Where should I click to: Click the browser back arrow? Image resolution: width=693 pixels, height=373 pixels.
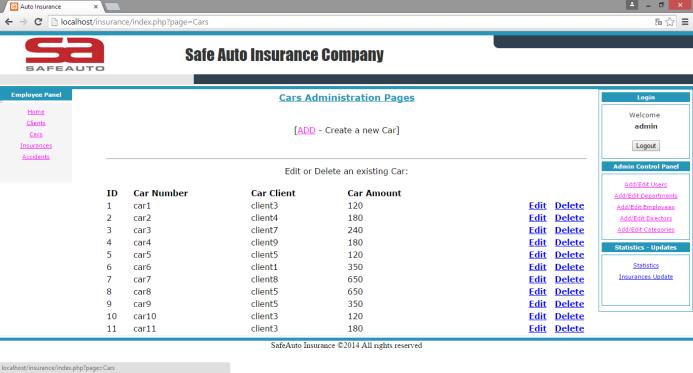click(9, 22)
